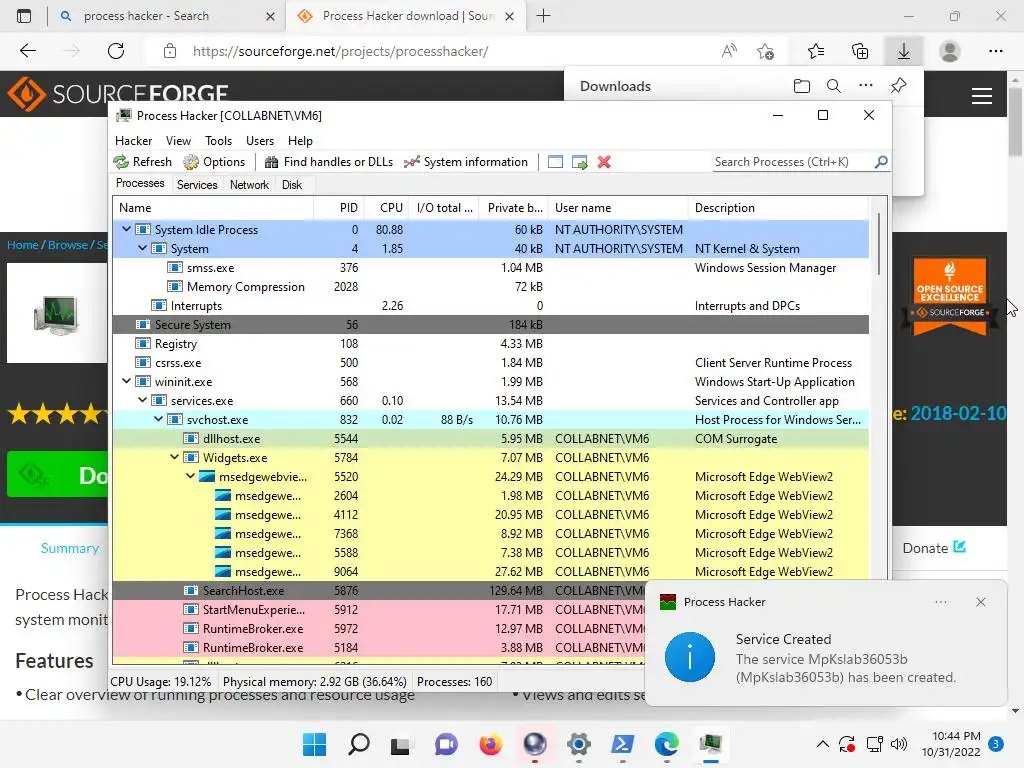Click the red X terminate toolbar icon

click(604, 162)
